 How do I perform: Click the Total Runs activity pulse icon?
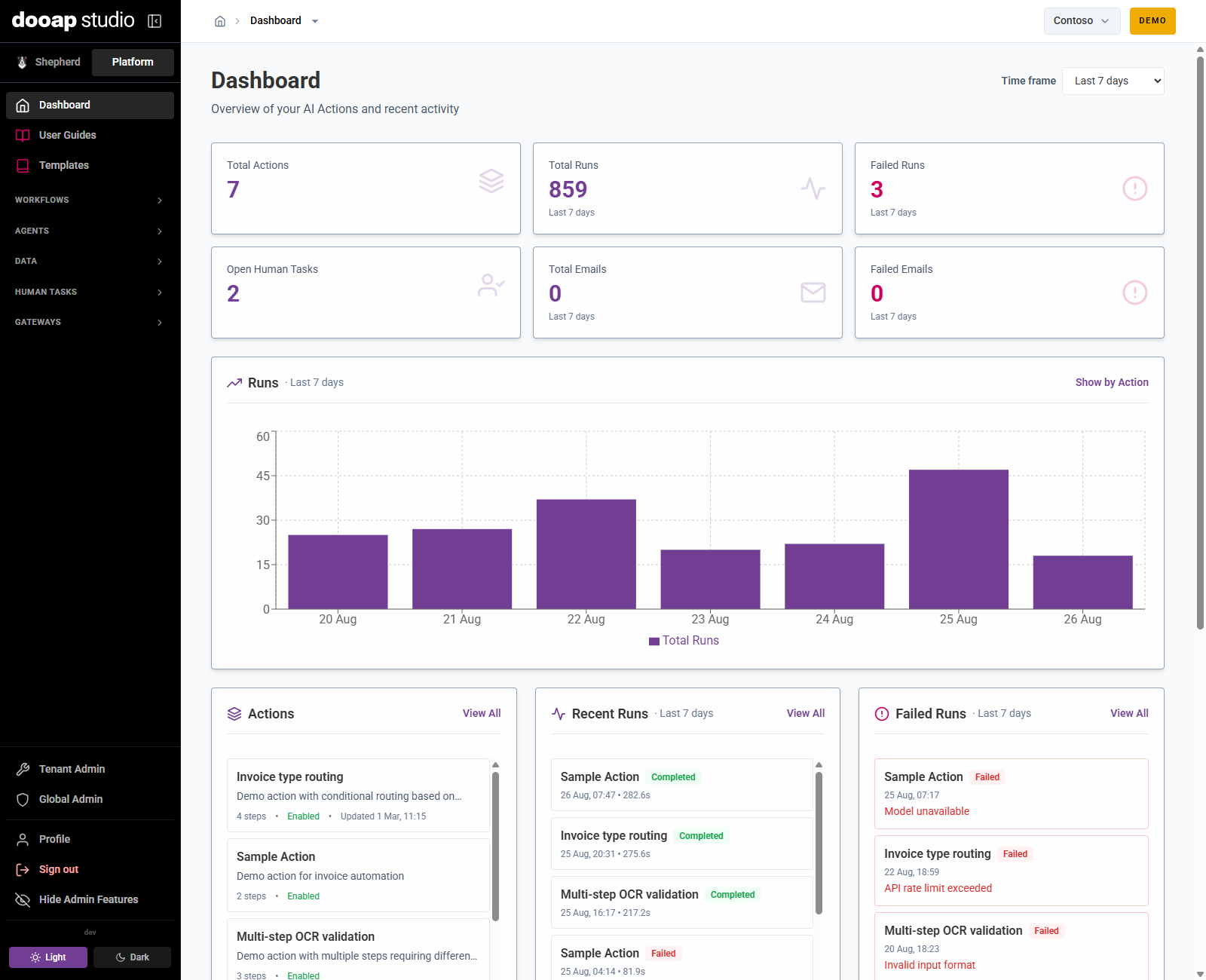[813, 188]
